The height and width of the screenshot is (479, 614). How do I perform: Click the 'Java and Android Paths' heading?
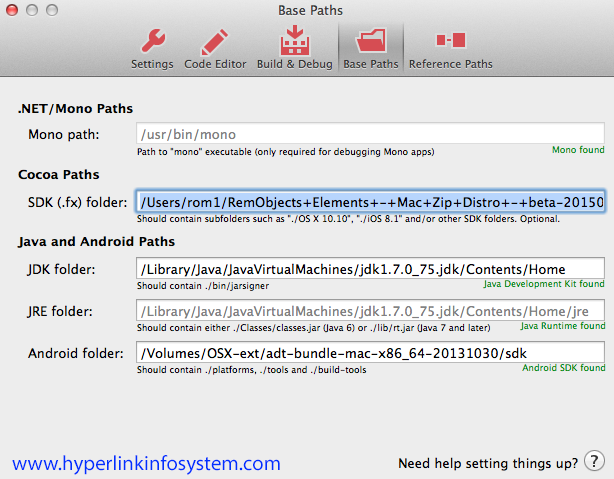coord(96,242)
